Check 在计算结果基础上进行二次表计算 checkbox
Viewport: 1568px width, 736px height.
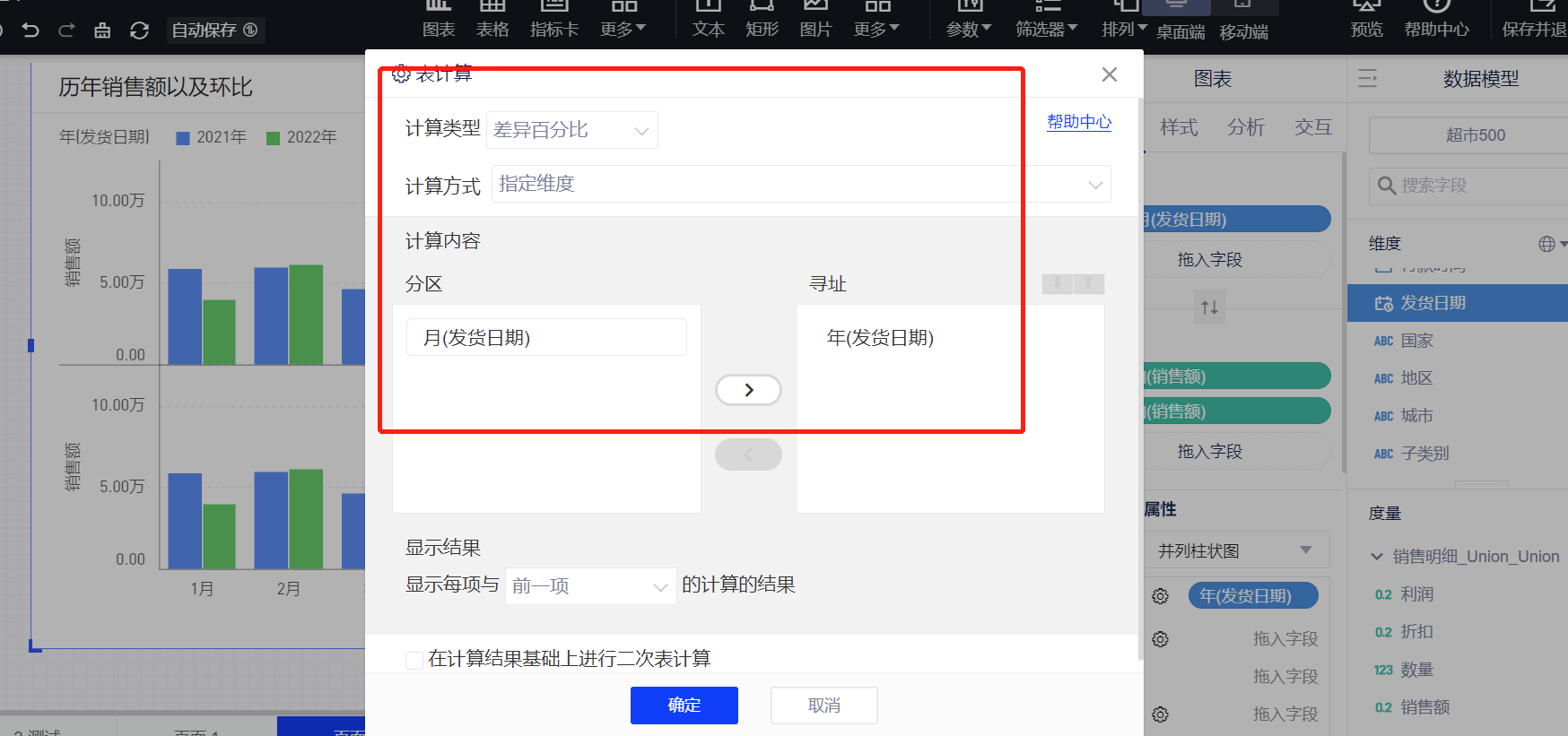point(414,661)
